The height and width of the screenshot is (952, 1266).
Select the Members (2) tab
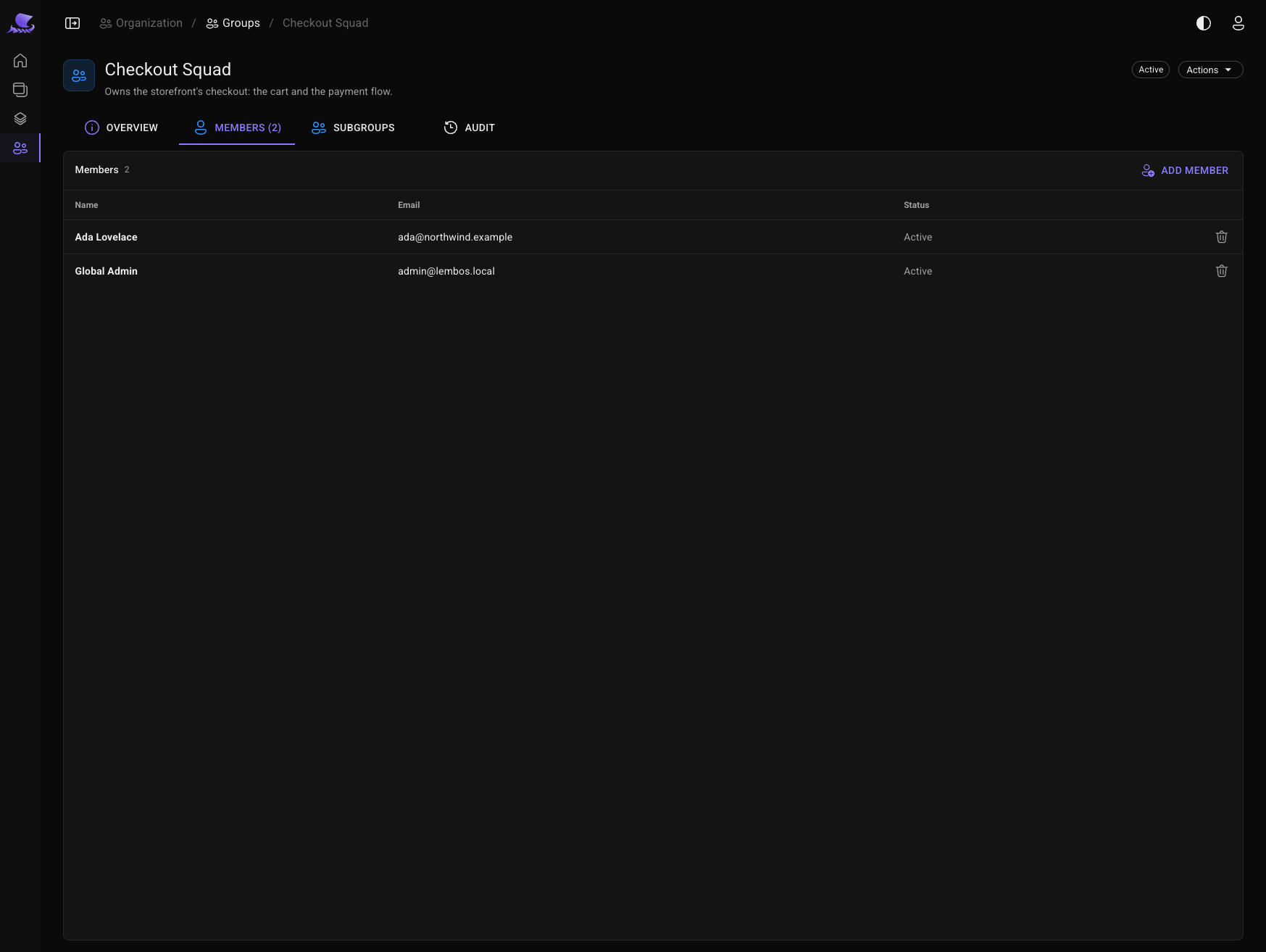click(237, 128)
